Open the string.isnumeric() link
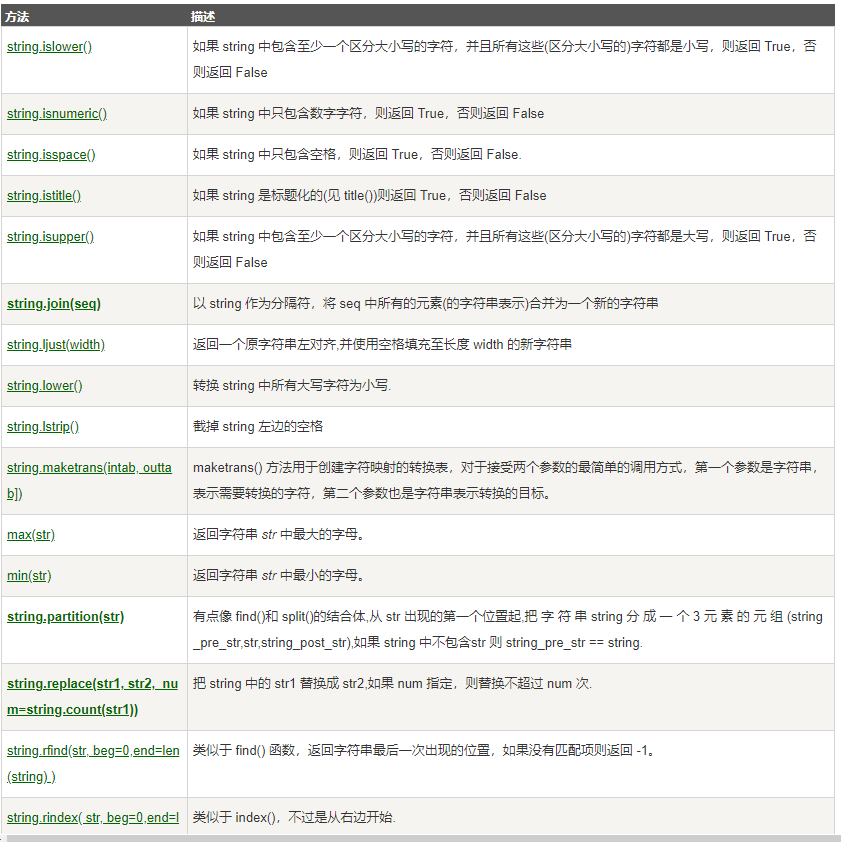This screenshot has width=841, height=842. pos(57,114)
